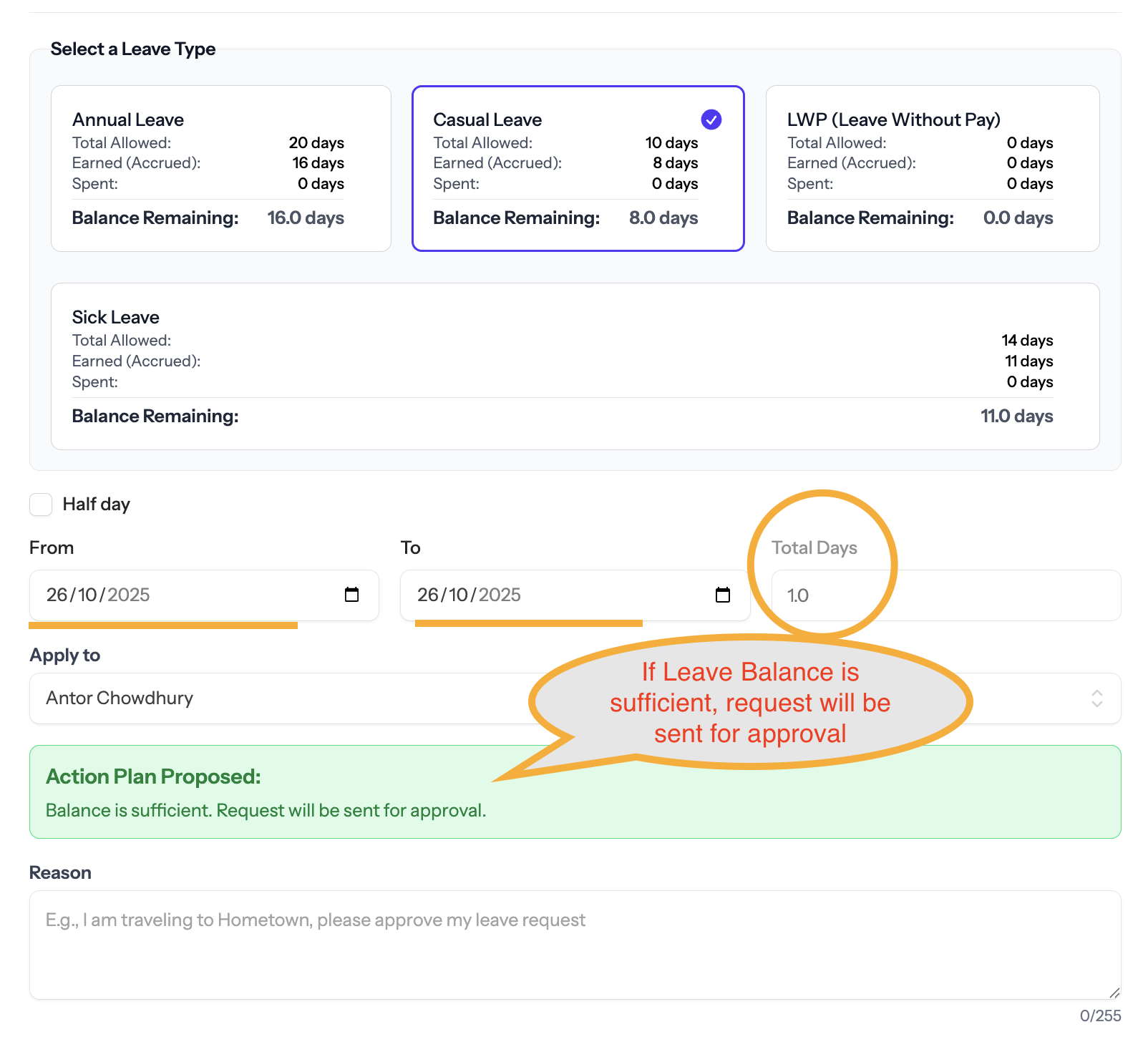The image size is (1148, 1052).
Task: Open the From date calendar picker icon
Action: click(x=351, y=595)
